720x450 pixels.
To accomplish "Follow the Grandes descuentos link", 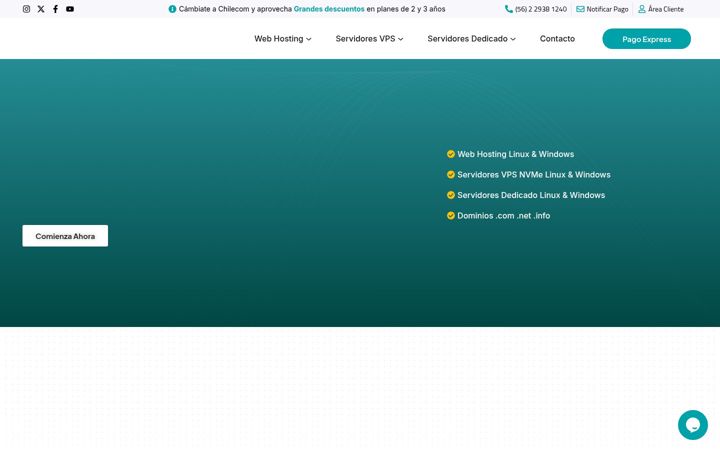I will coord(329,9).
